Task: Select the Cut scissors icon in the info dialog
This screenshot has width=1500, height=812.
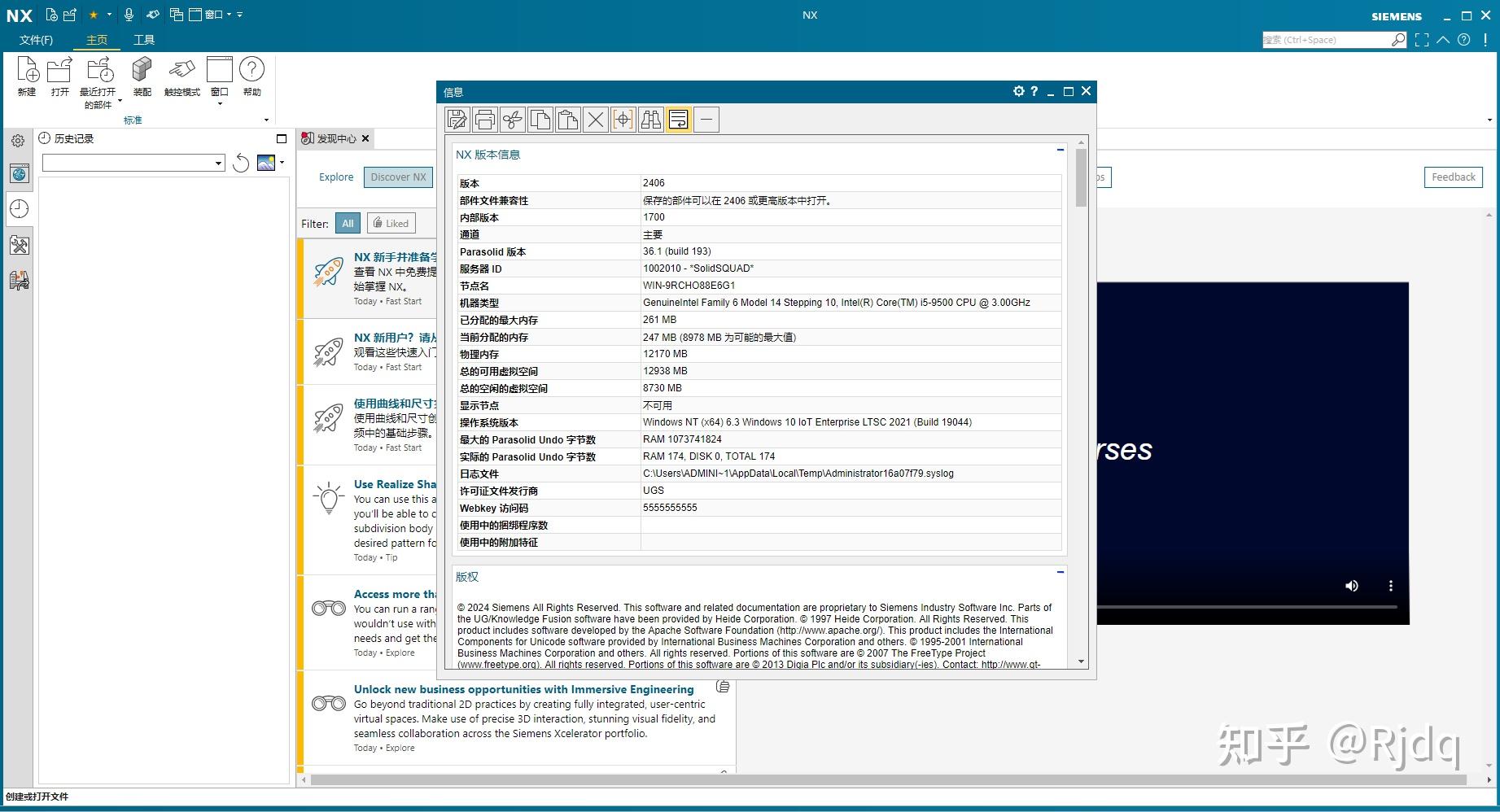Action: (512, 119)
